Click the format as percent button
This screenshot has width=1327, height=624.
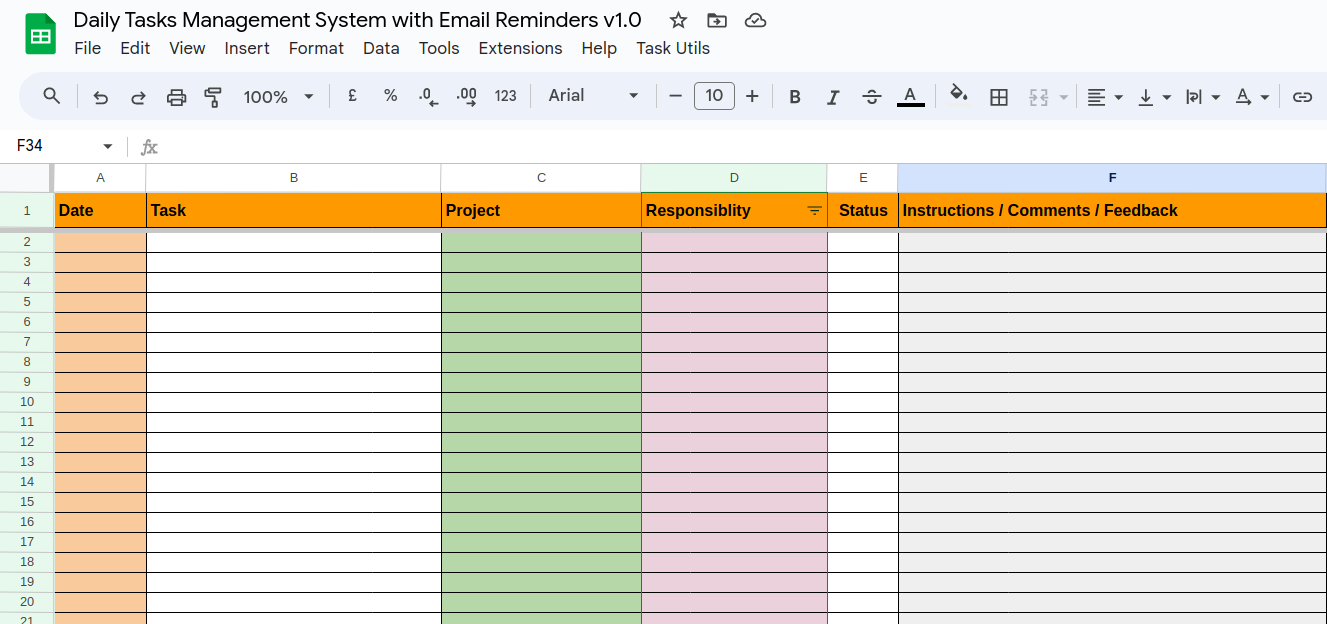point(390,96)
